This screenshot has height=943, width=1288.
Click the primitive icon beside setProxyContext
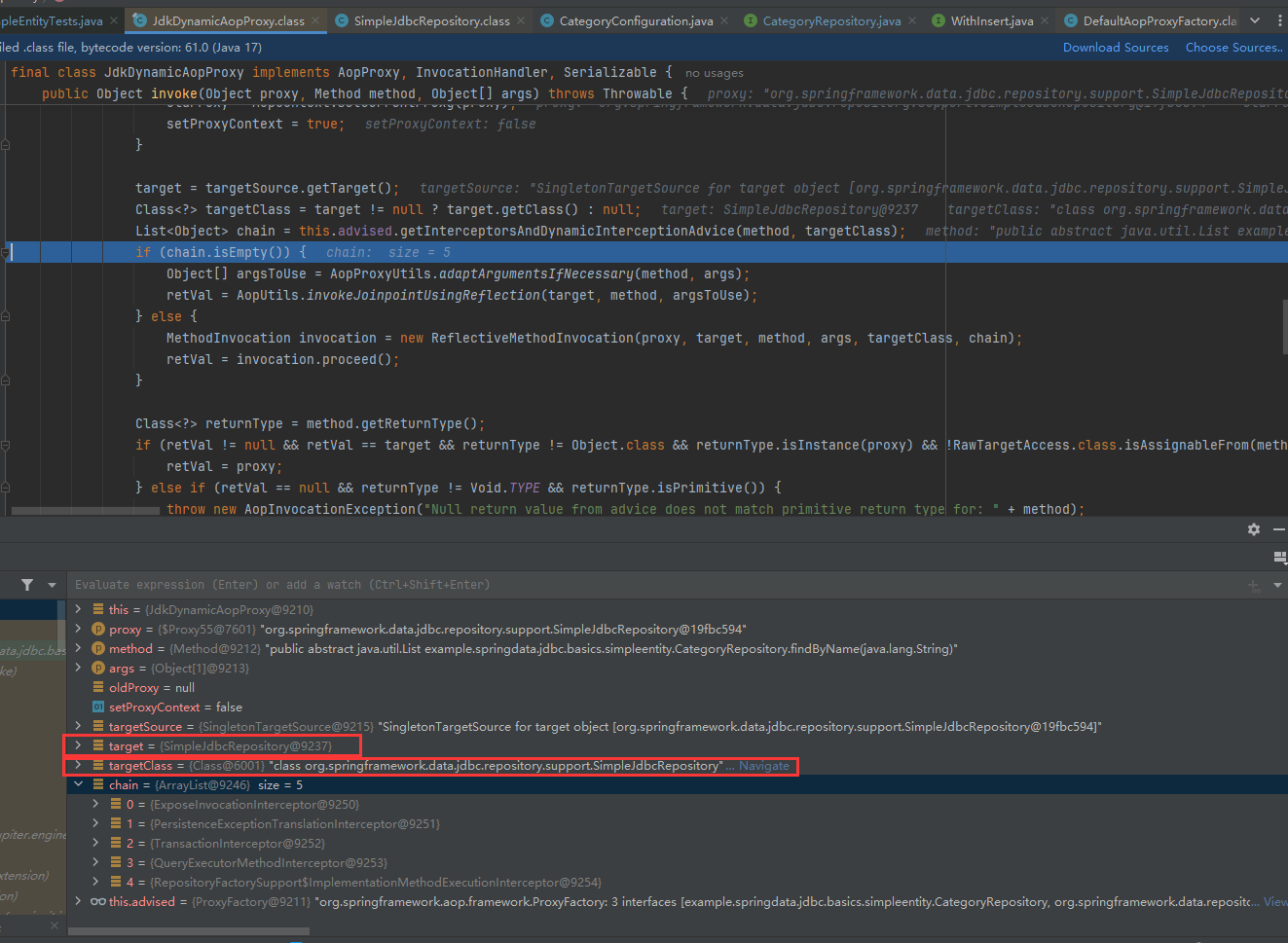98,707
